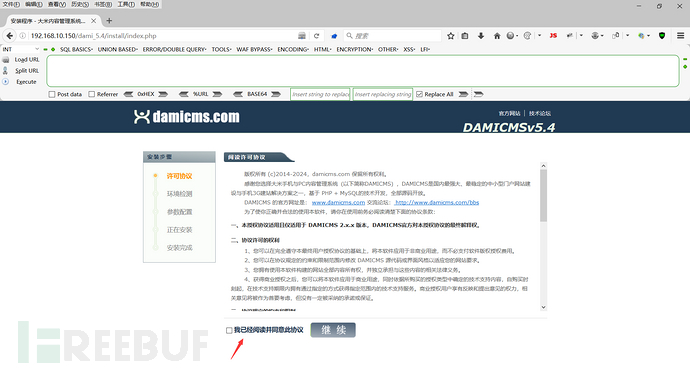Expand the ENCODING dropdown
The image size is (690, 370).
tap(293, 49)
